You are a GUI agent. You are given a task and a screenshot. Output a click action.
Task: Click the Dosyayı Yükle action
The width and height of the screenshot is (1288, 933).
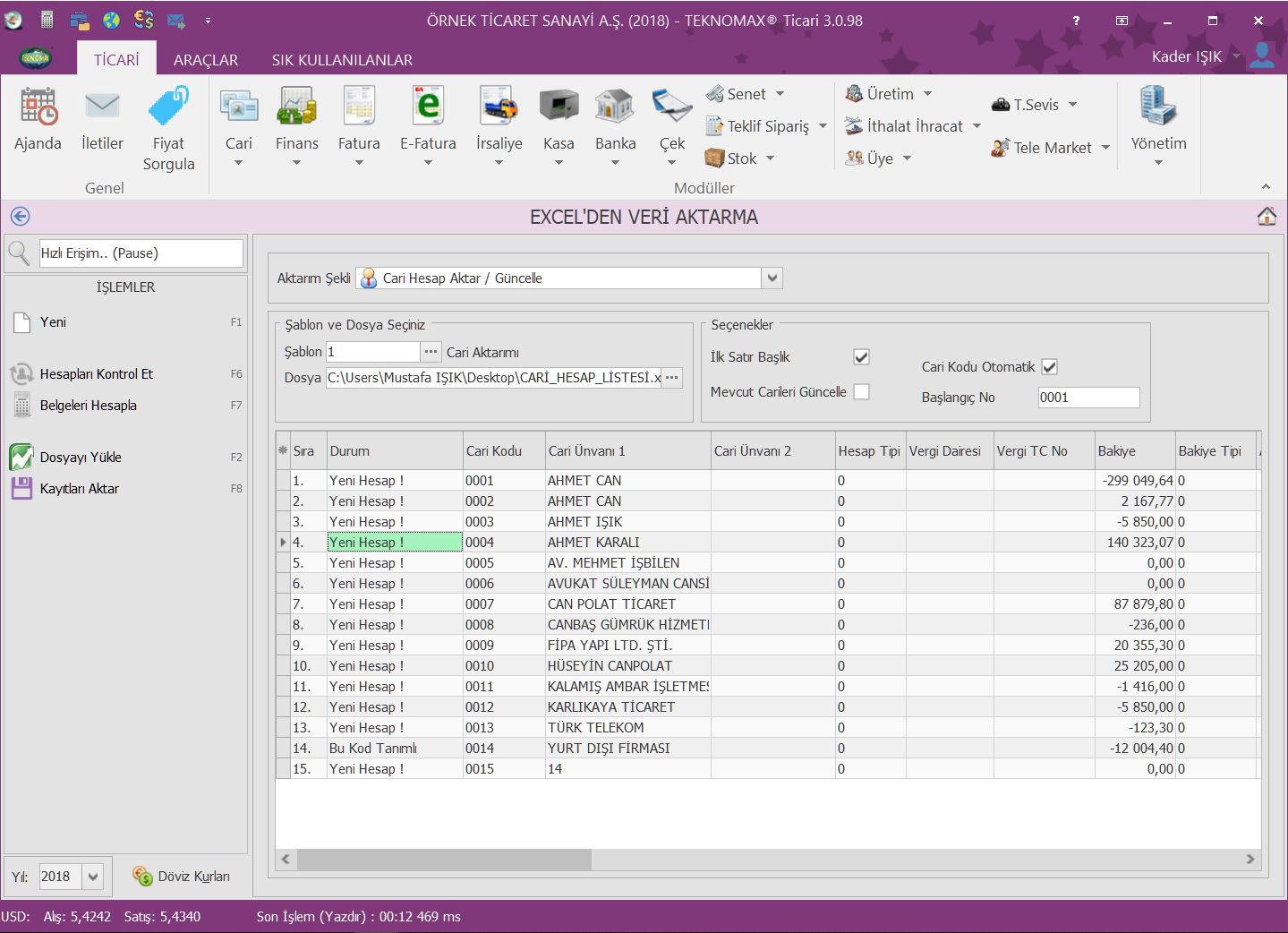tap(81, 458)
